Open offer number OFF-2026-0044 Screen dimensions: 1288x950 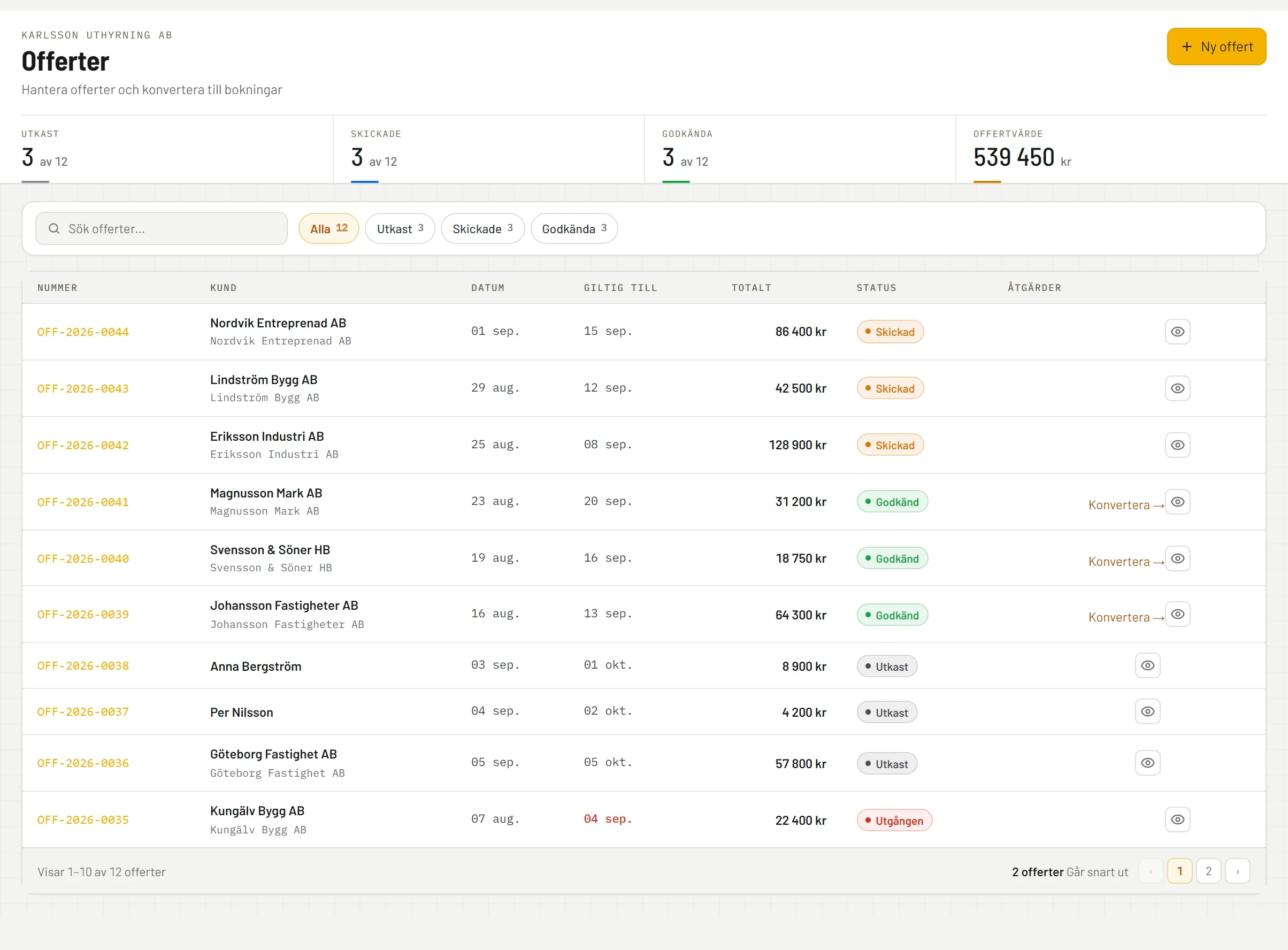pyautogui.click(x=83, y=332)
